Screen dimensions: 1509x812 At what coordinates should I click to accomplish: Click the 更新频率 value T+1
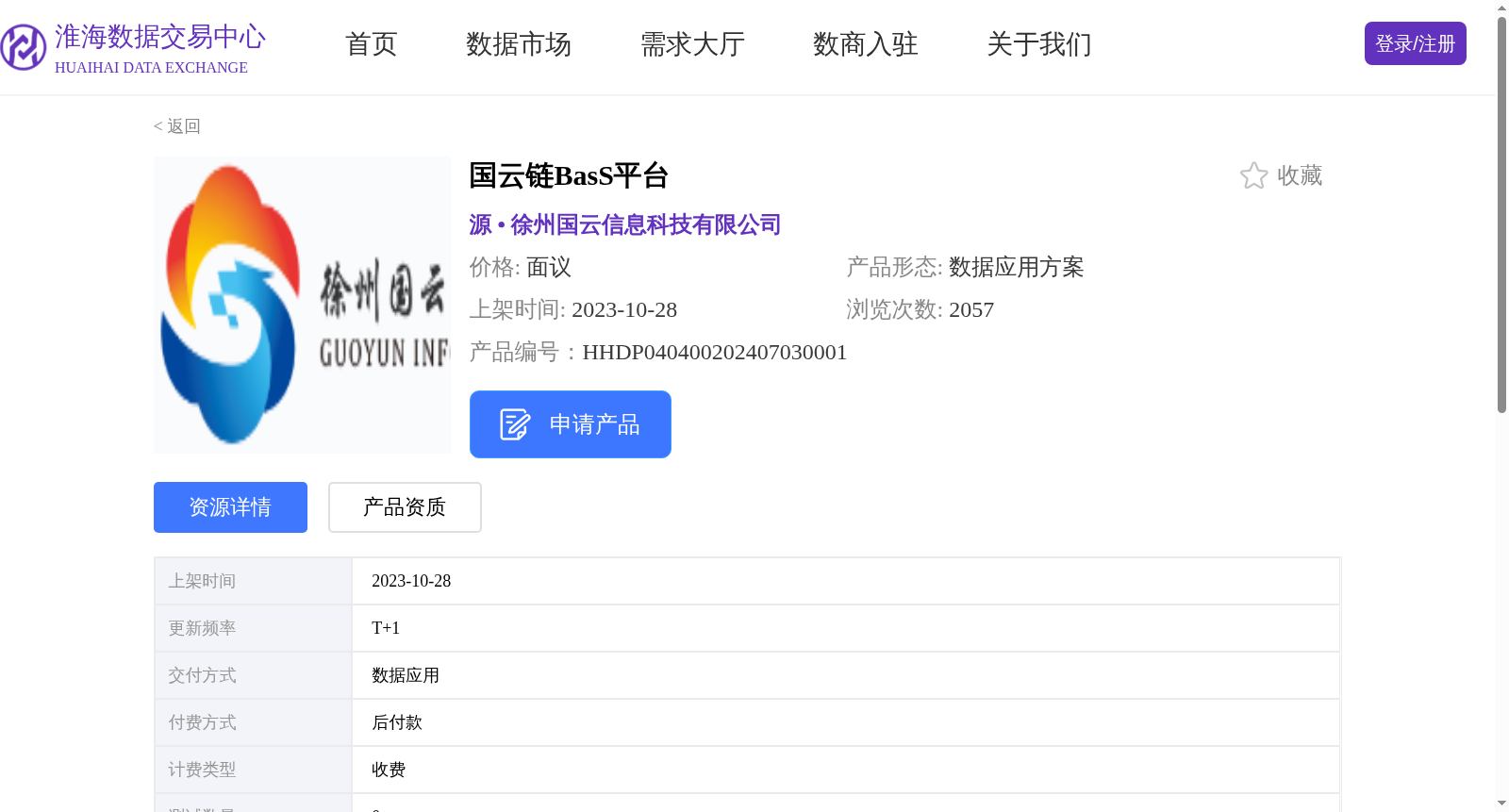pos(386,628)
